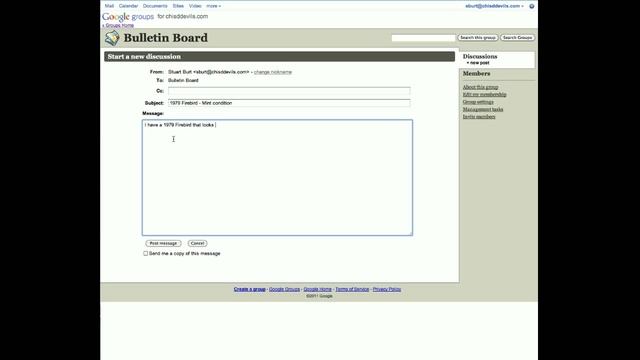This screenshot has height=360, width=640.
Task: Follow the Groups Home link
Action: click(x=118, y=25)
